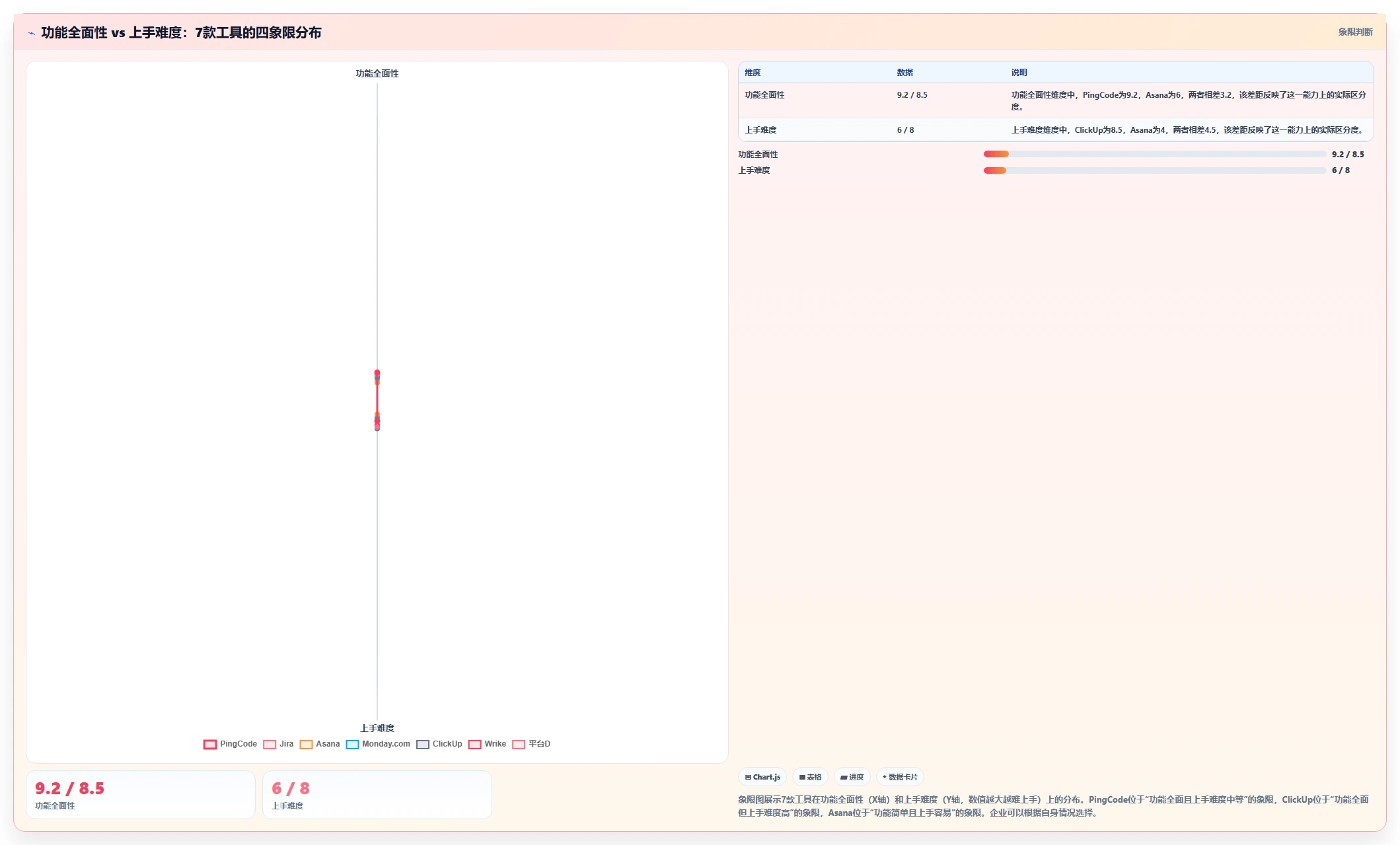
Task: Click the 表格 tag
Action: point(810,777)
